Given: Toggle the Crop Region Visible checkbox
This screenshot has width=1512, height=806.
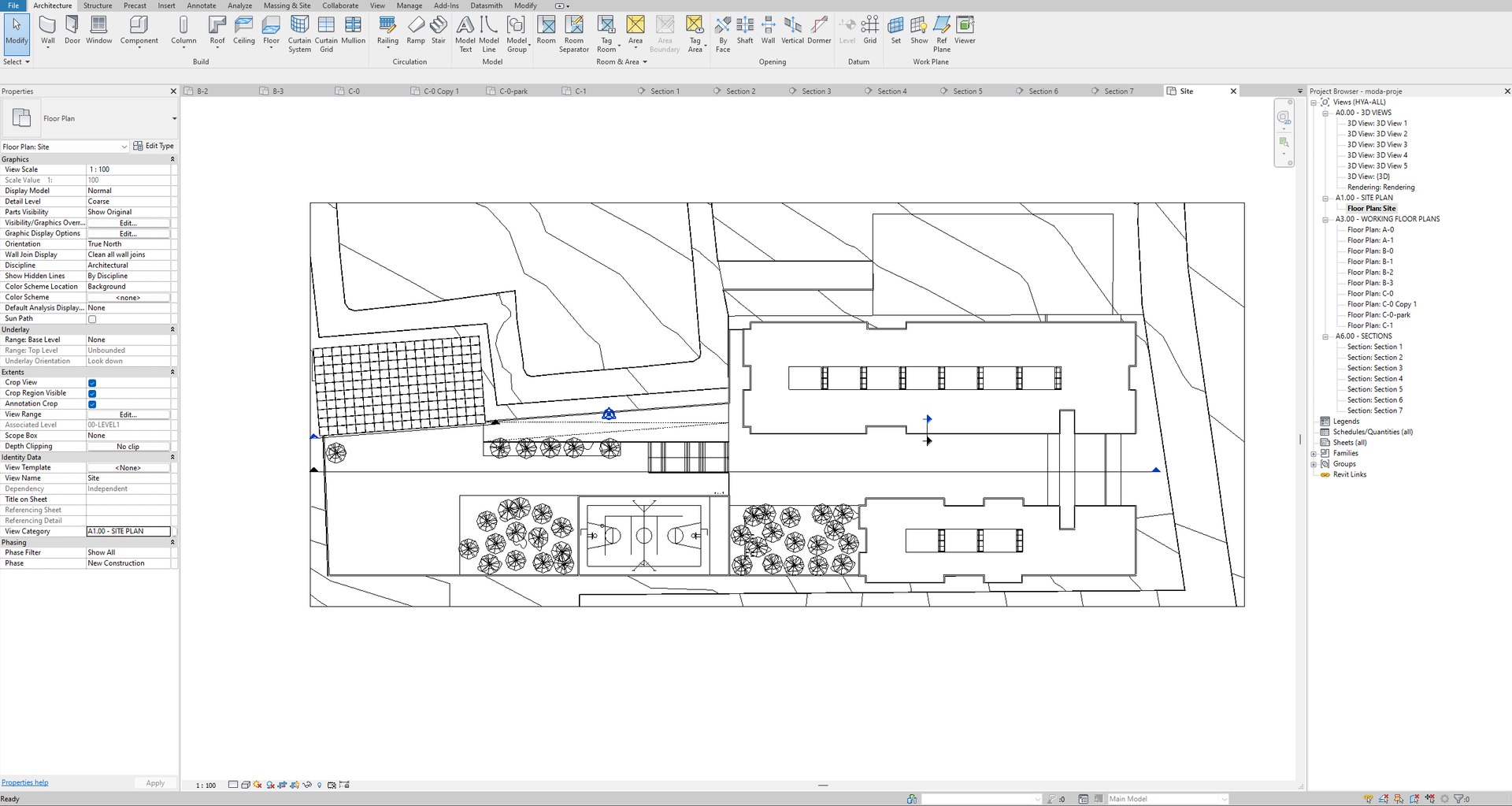Looking at the screenshot, I should [92, 393].
